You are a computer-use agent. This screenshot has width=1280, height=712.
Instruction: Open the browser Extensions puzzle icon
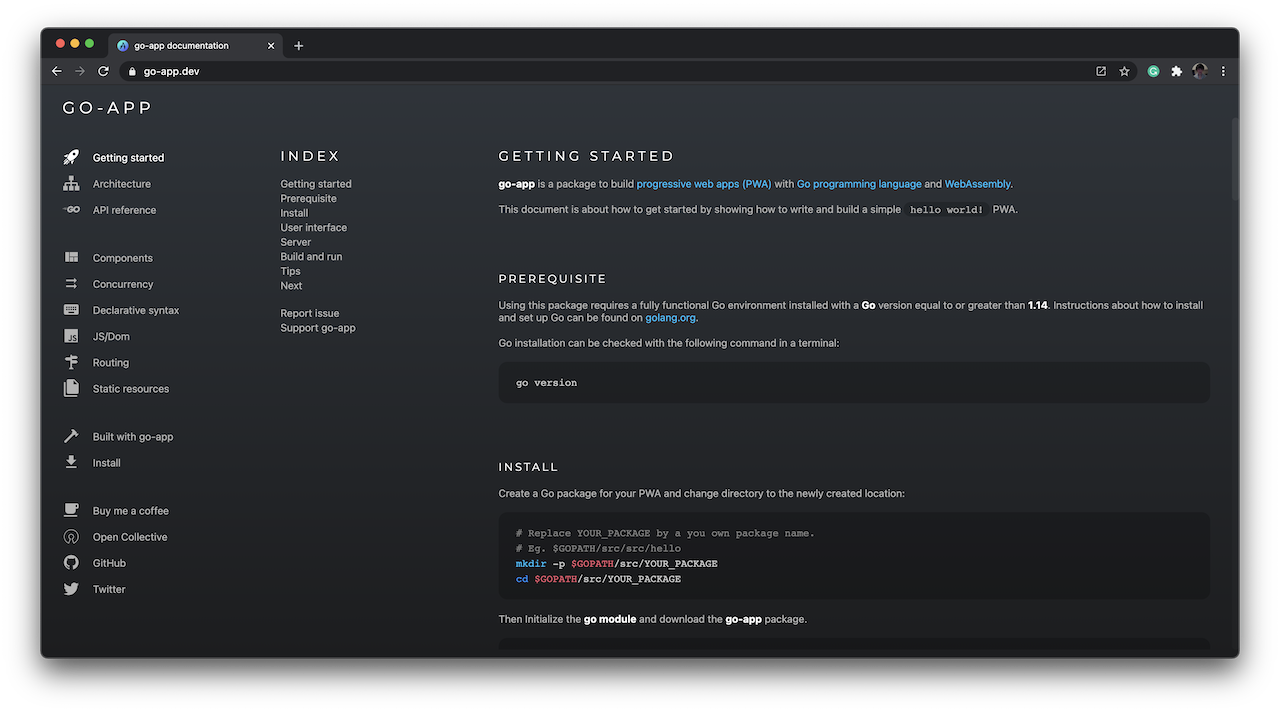[1176, 72]
